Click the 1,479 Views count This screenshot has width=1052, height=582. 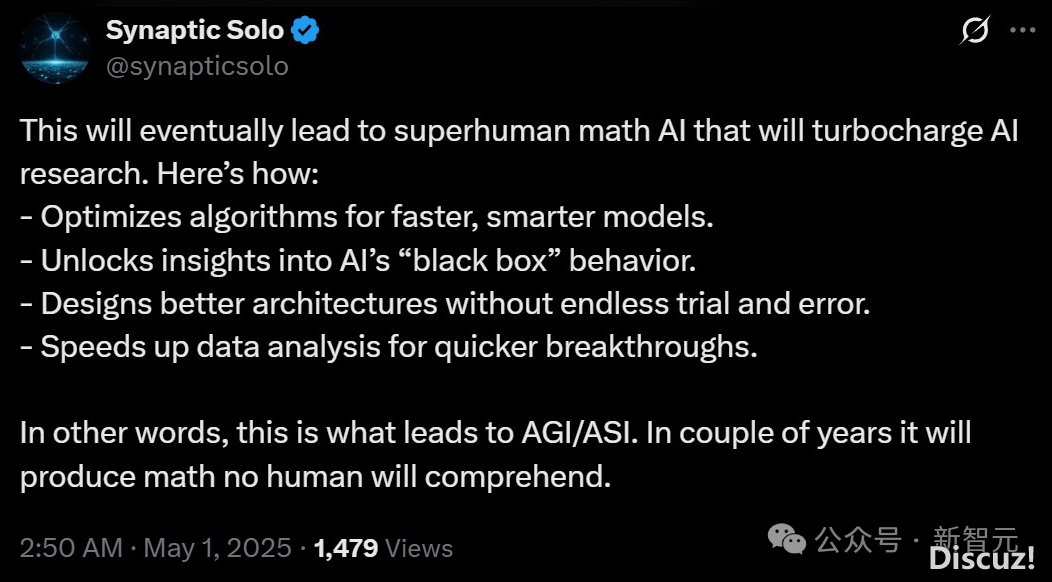coord(383,548)
